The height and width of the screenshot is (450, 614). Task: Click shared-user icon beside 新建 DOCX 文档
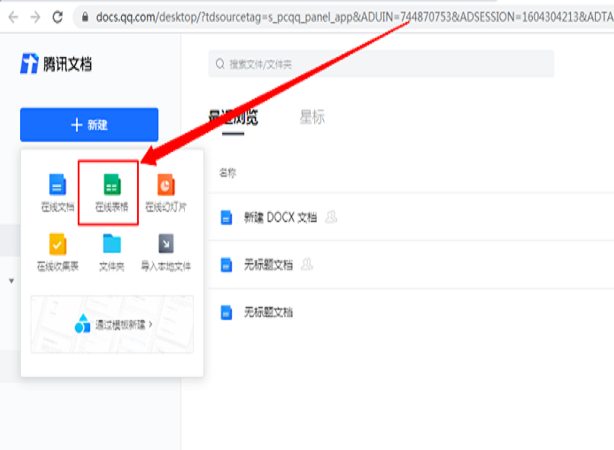[331, 217]
